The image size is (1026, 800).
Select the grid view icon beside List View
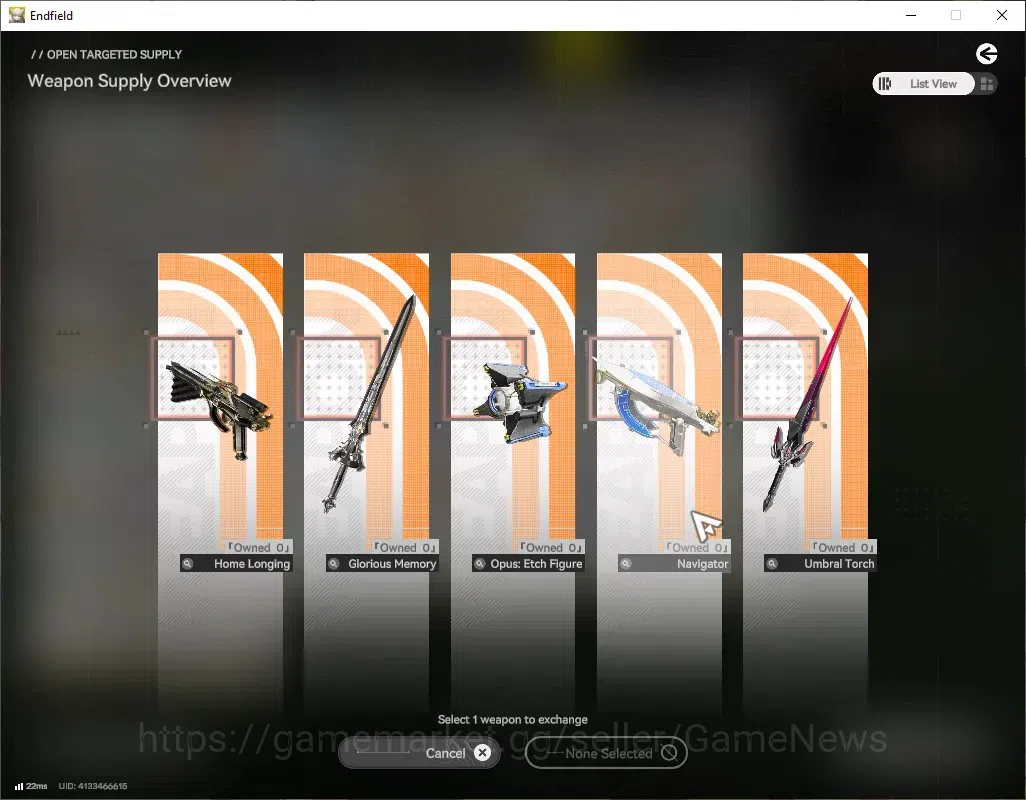987,84
